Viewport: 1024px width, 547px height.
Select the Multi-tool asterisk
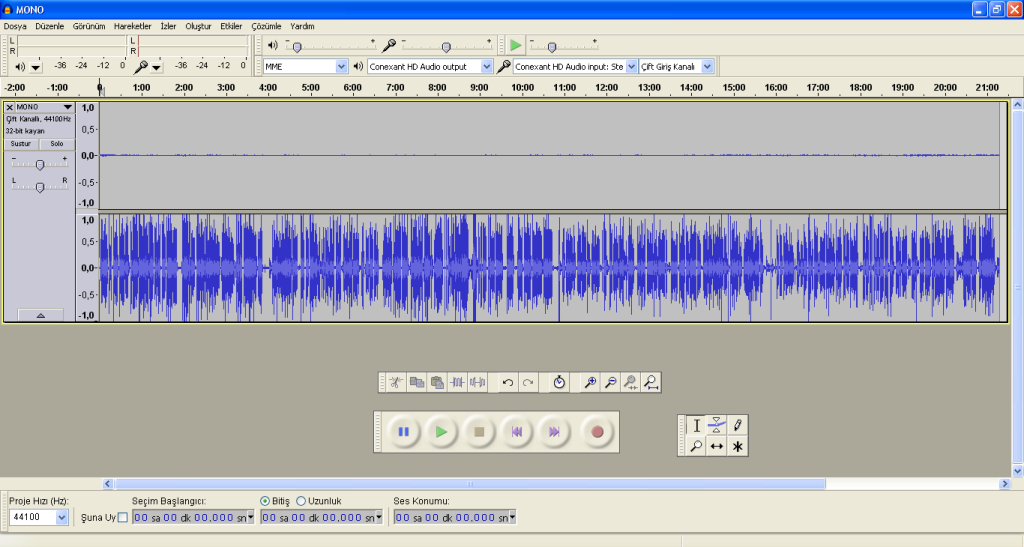(x=737, y=446)
